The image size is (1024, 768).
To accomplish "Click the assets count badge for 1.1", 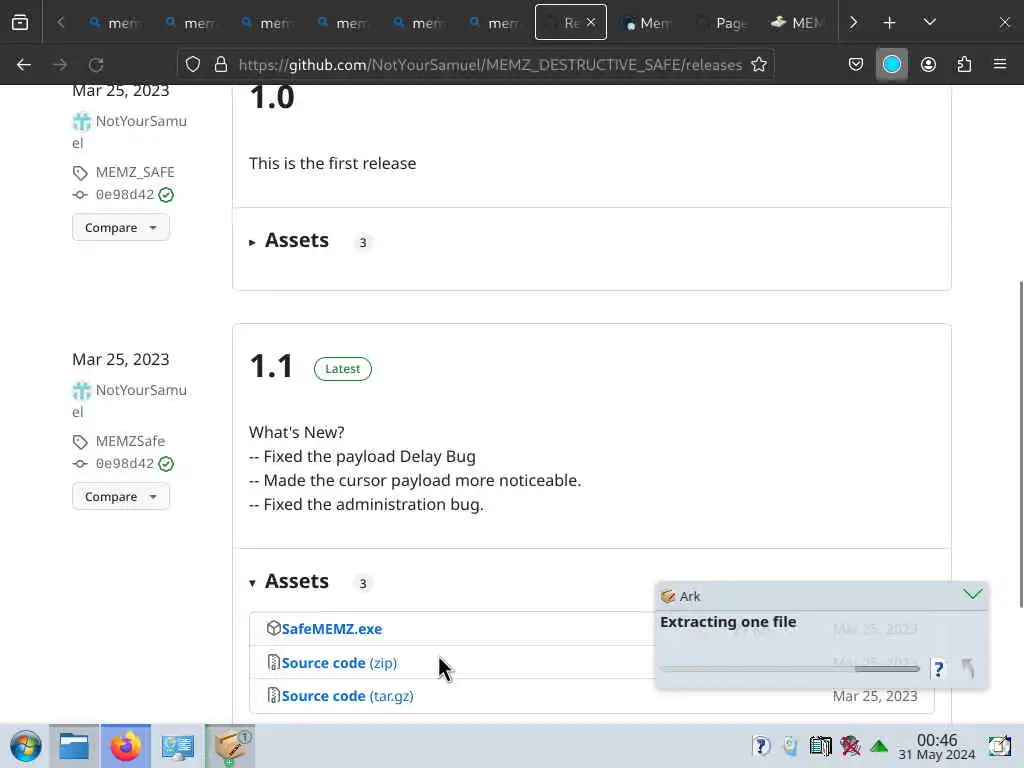I will [363, 583].
